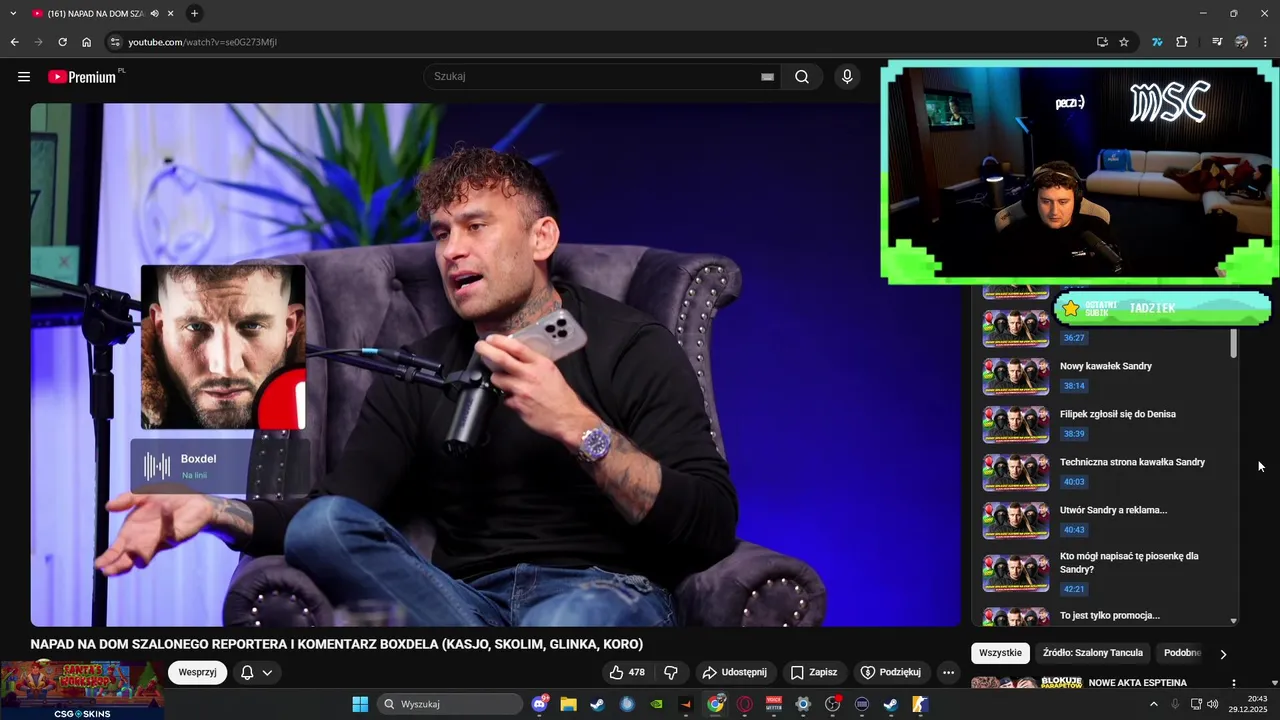Click the 40:03 chapter timestamp
Viewport: 1280px width, 720px height.
(1074, 482)
